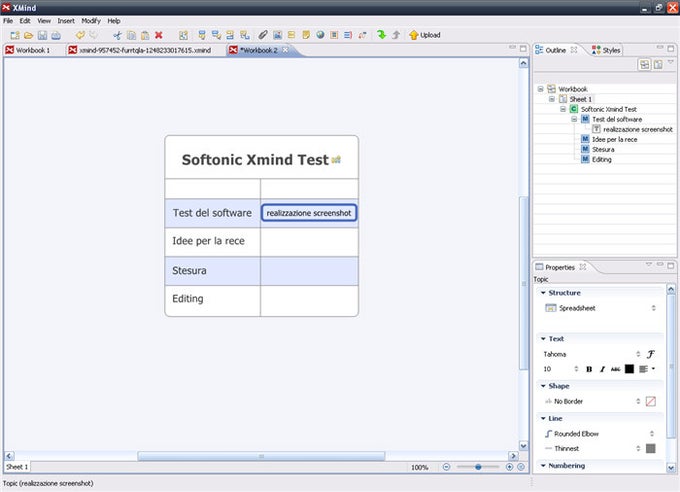
Task: Collapse the Test del software outline node
Action: pos(574,119)
